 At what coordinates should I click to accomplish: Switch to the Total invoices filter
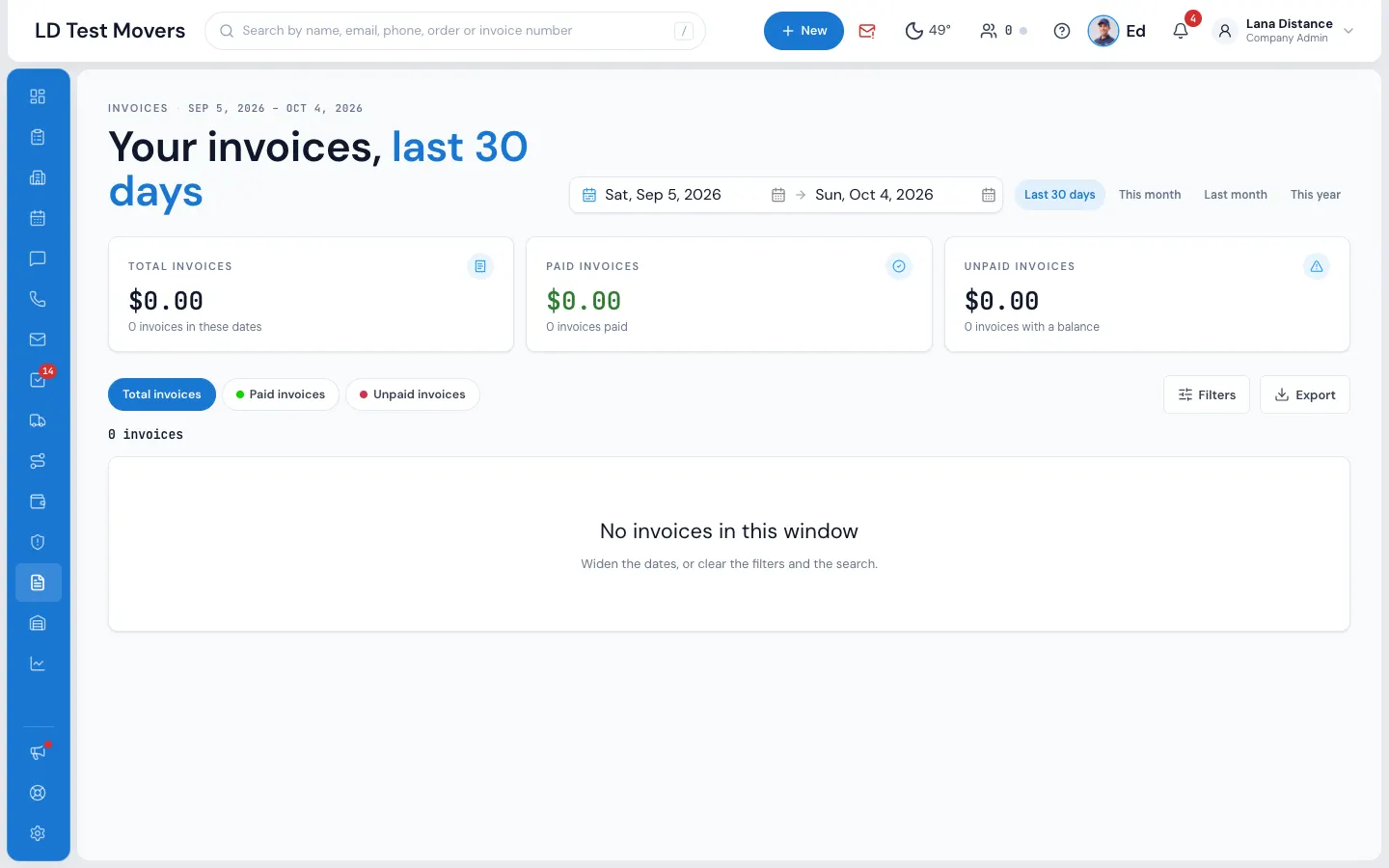(x=162, y=394)
